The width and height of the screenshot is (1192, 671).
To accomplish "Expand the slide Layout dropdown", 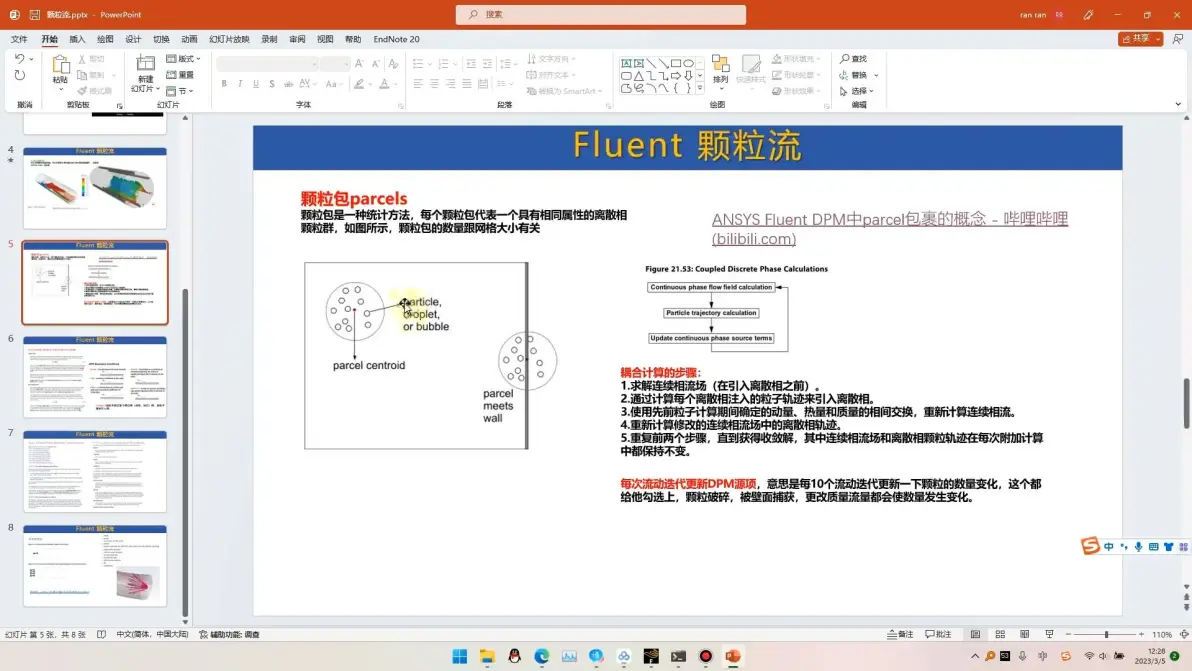I will (x=183, y=59).
